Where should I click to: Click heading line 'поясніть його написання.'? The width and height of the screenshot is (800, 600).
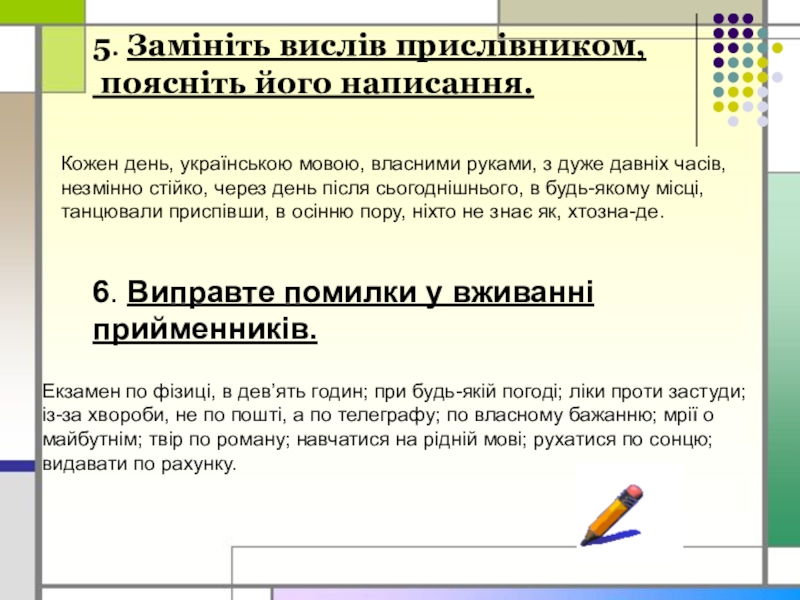pos(317,84)
